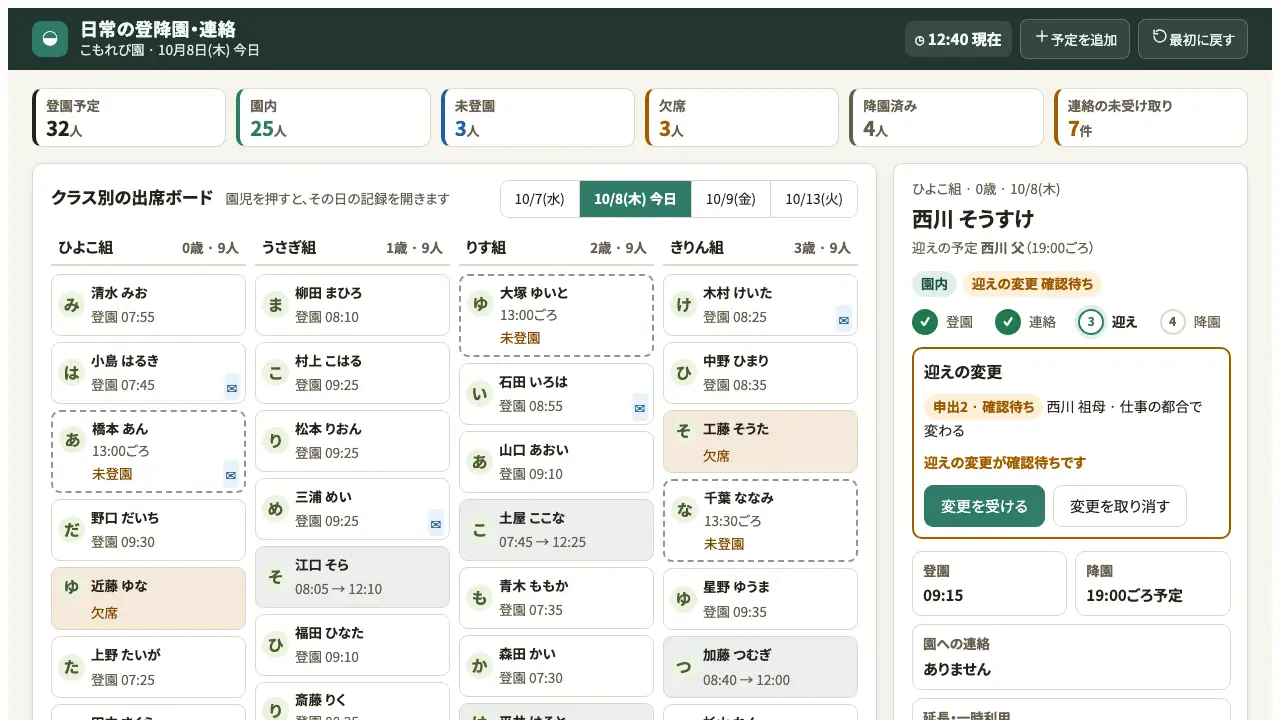This screenshot has width=1280, height=720.
Task: Open the mail icon on 小島 はるき's card
Action: pyautogui.click(x=232, y=388)
